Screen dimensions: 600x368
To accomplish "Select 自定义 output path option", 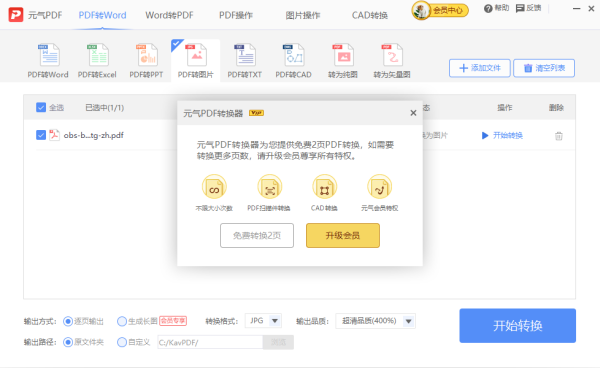I will point(122,342).
